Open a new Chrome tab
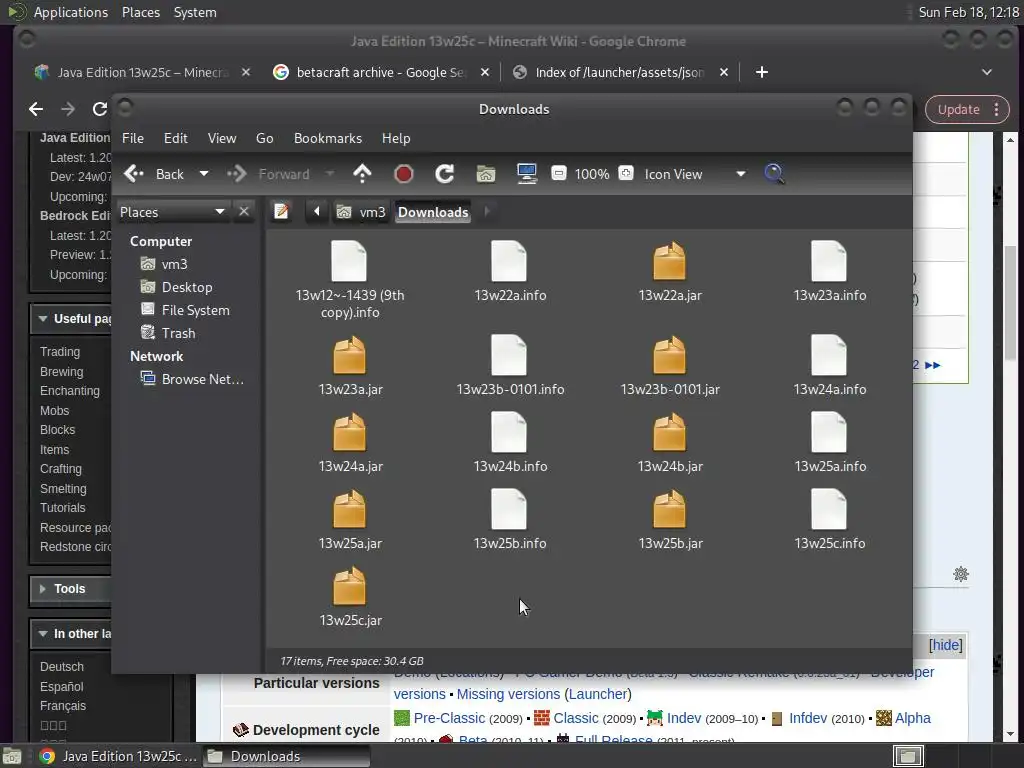The image size is (1024, 768). 761,72
